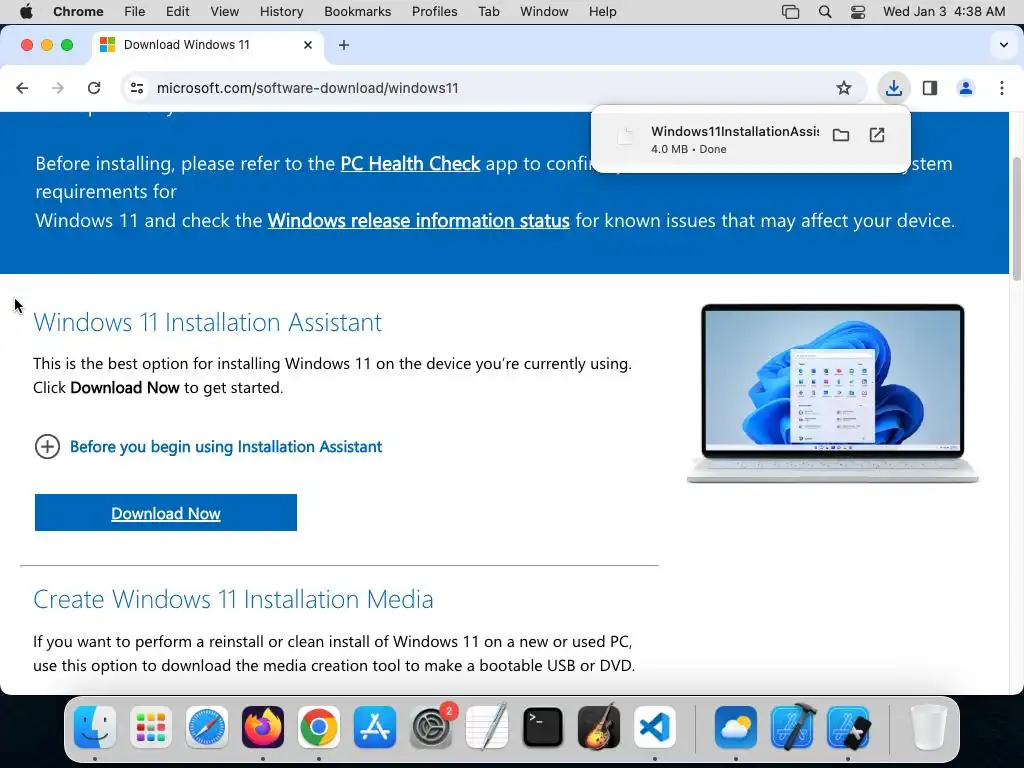This screenshot has width=1024, height=768.
Task: Close the Download Windows 11 tab
Action: point(308,45)
